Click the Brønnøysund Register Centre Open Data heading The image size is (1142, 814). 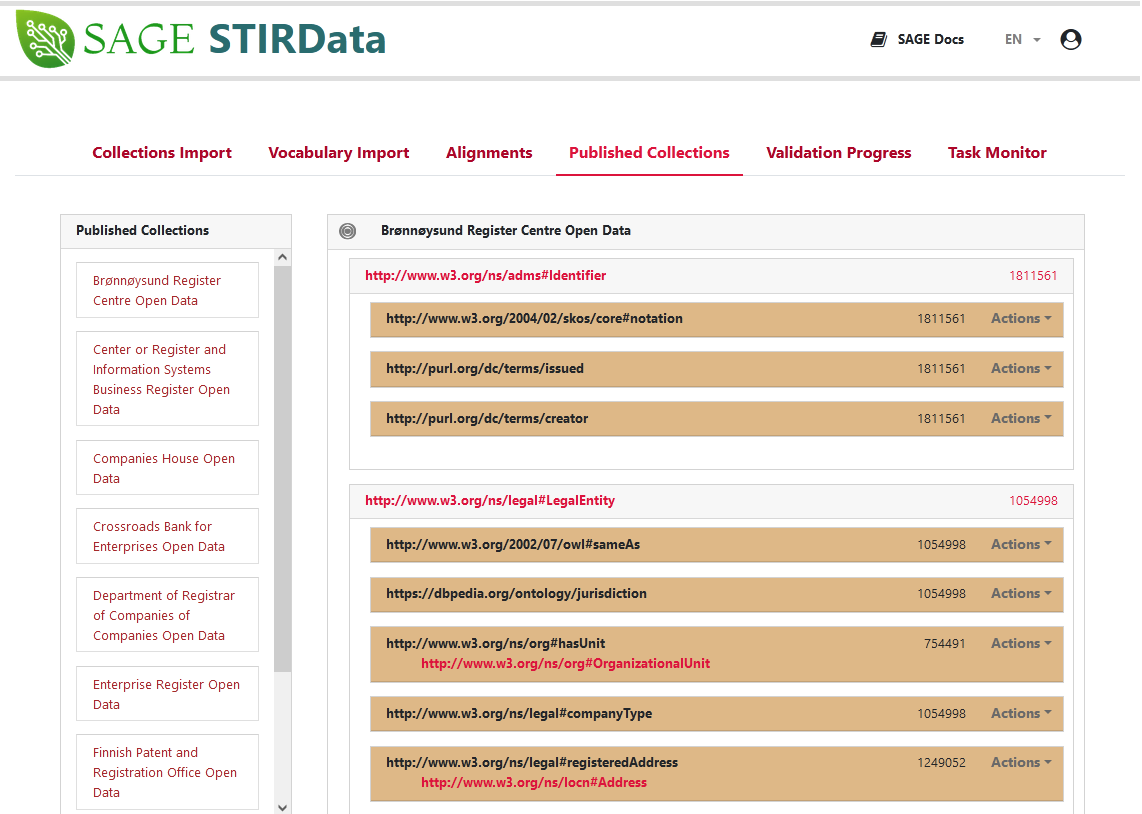point(505,231)
